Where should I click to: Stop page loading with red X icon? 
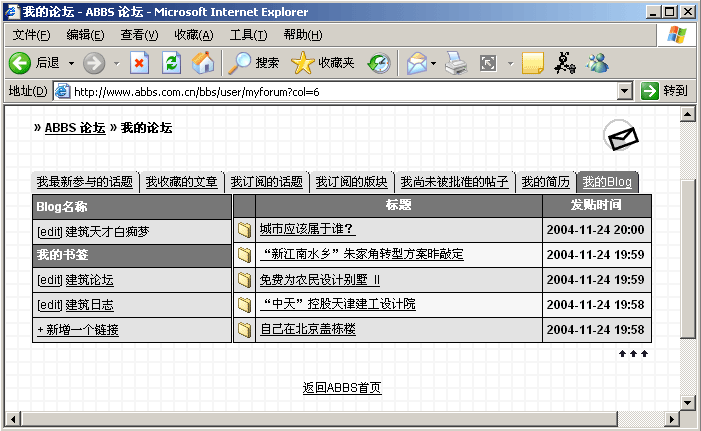tap(139, 63)
